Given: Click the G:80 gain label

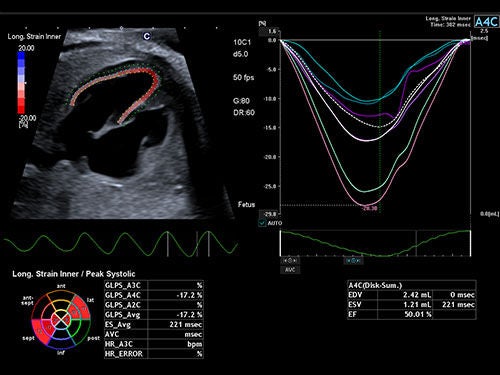Looking at the screenshot, I should coord(242,101).
